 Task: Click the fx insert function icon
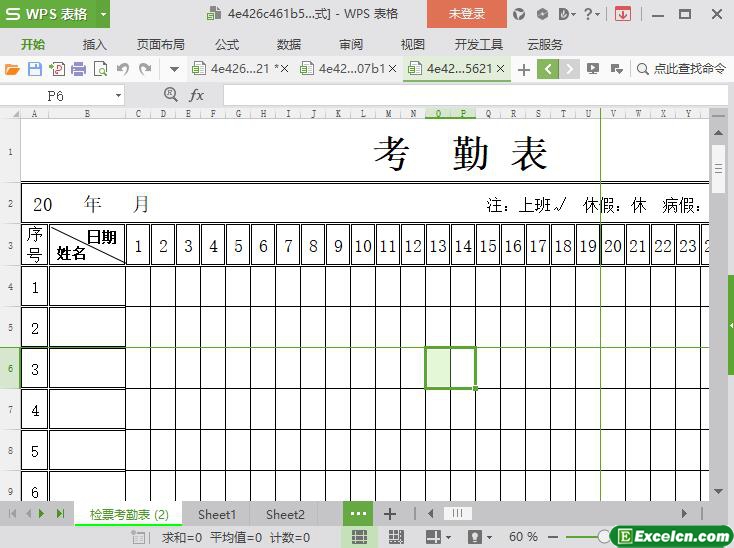(x=197, y=95)
